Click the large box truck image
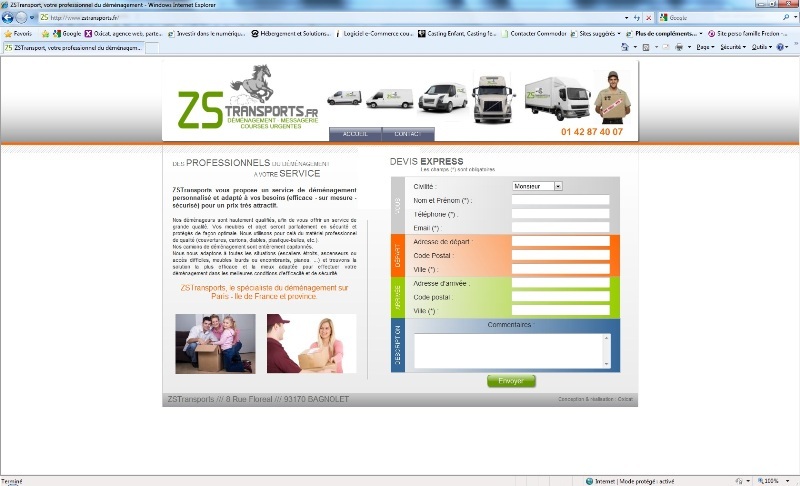800x486 pixels. tap(557, 98)
